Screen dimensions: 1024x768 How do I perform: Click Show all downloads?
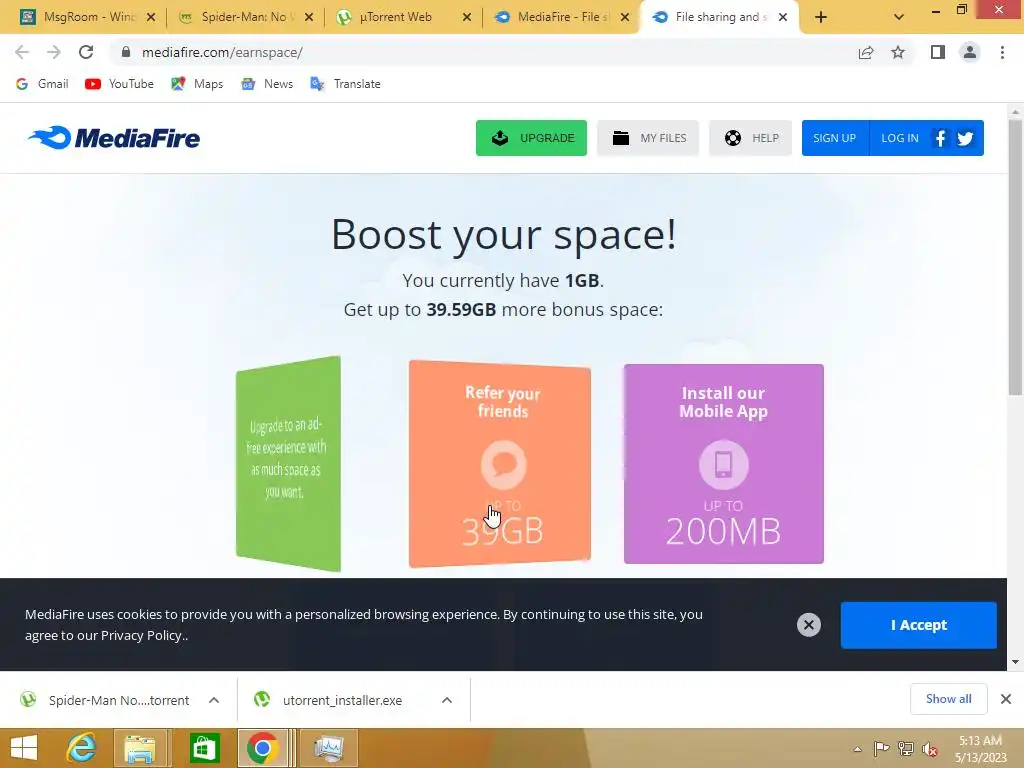tap(948, 699)
